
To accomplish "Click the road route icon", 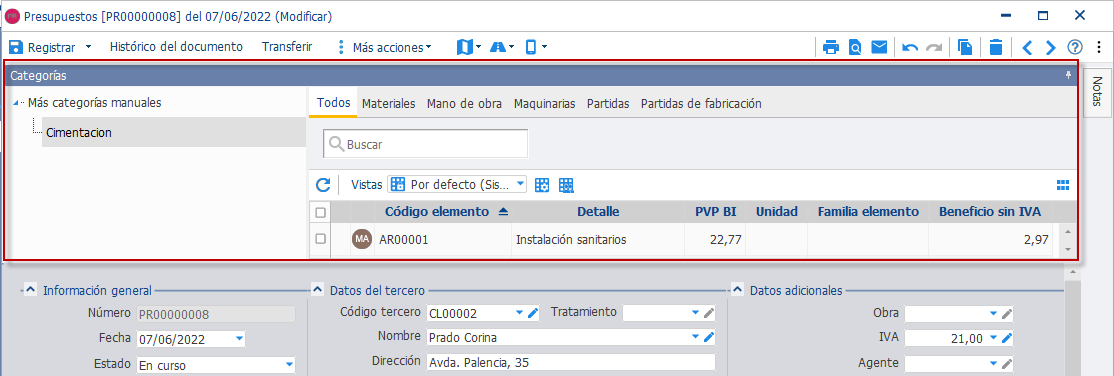I will [x=497, y=48].
